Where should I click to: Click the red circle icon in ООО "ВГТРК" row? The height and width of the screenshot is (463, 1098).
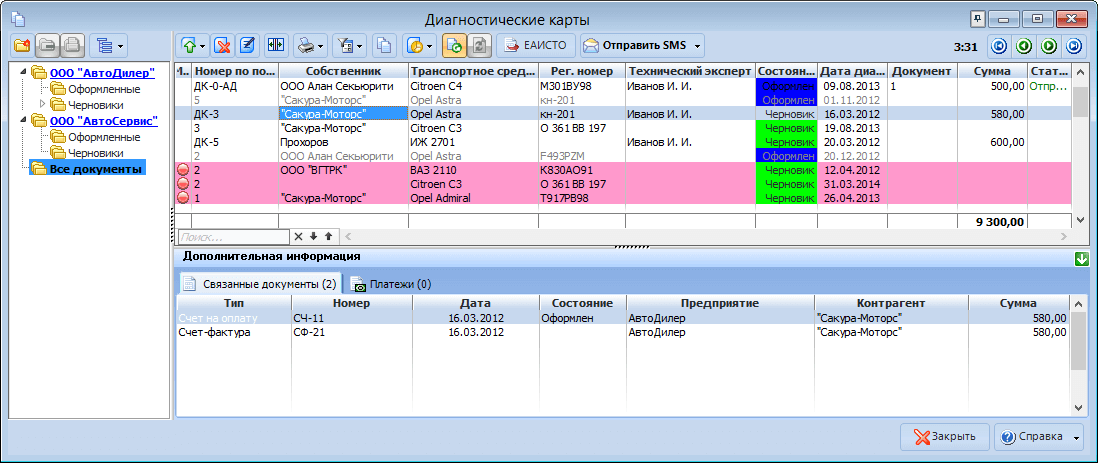183,170
